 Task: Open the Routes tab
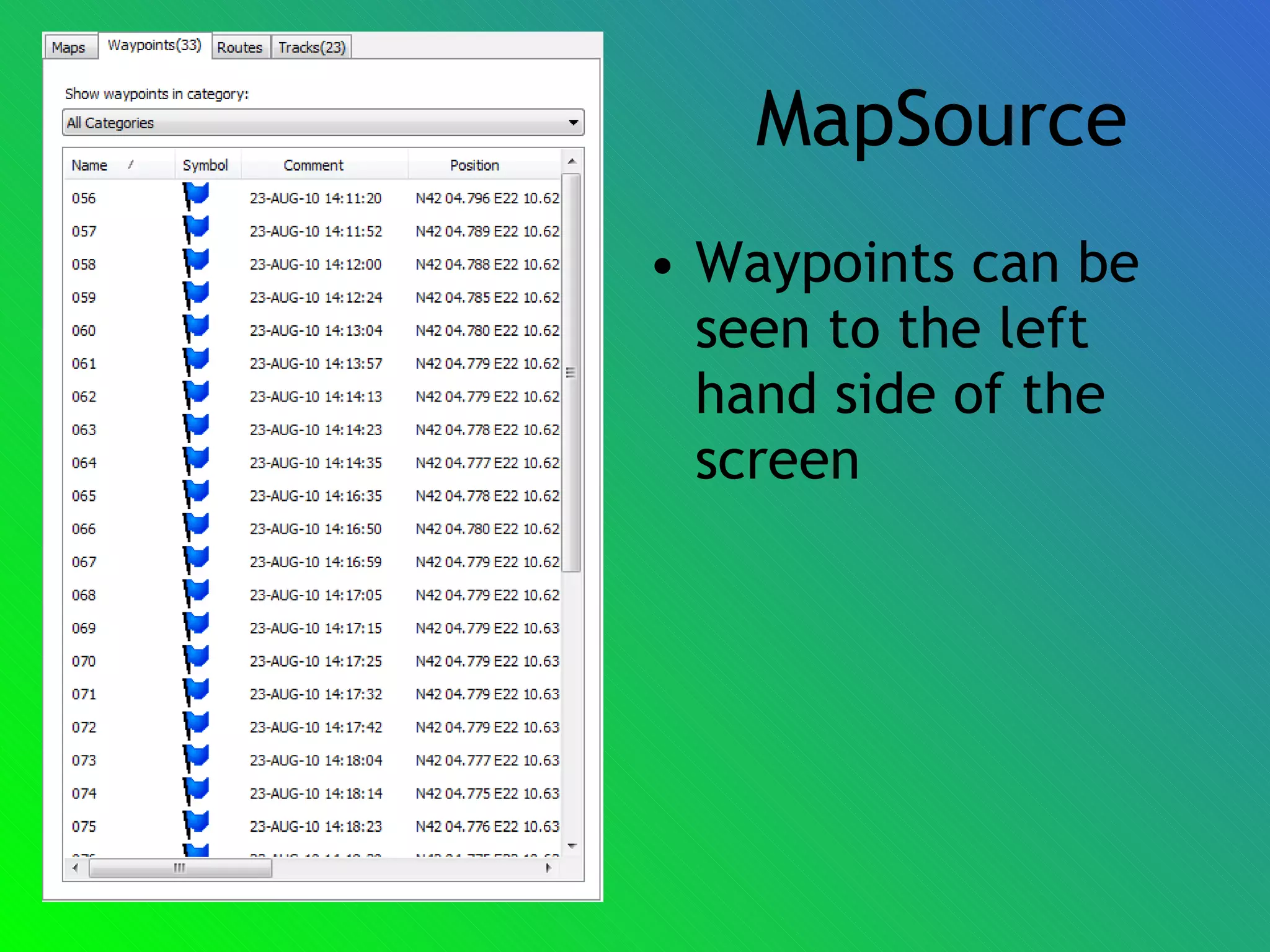coord(239,48)
